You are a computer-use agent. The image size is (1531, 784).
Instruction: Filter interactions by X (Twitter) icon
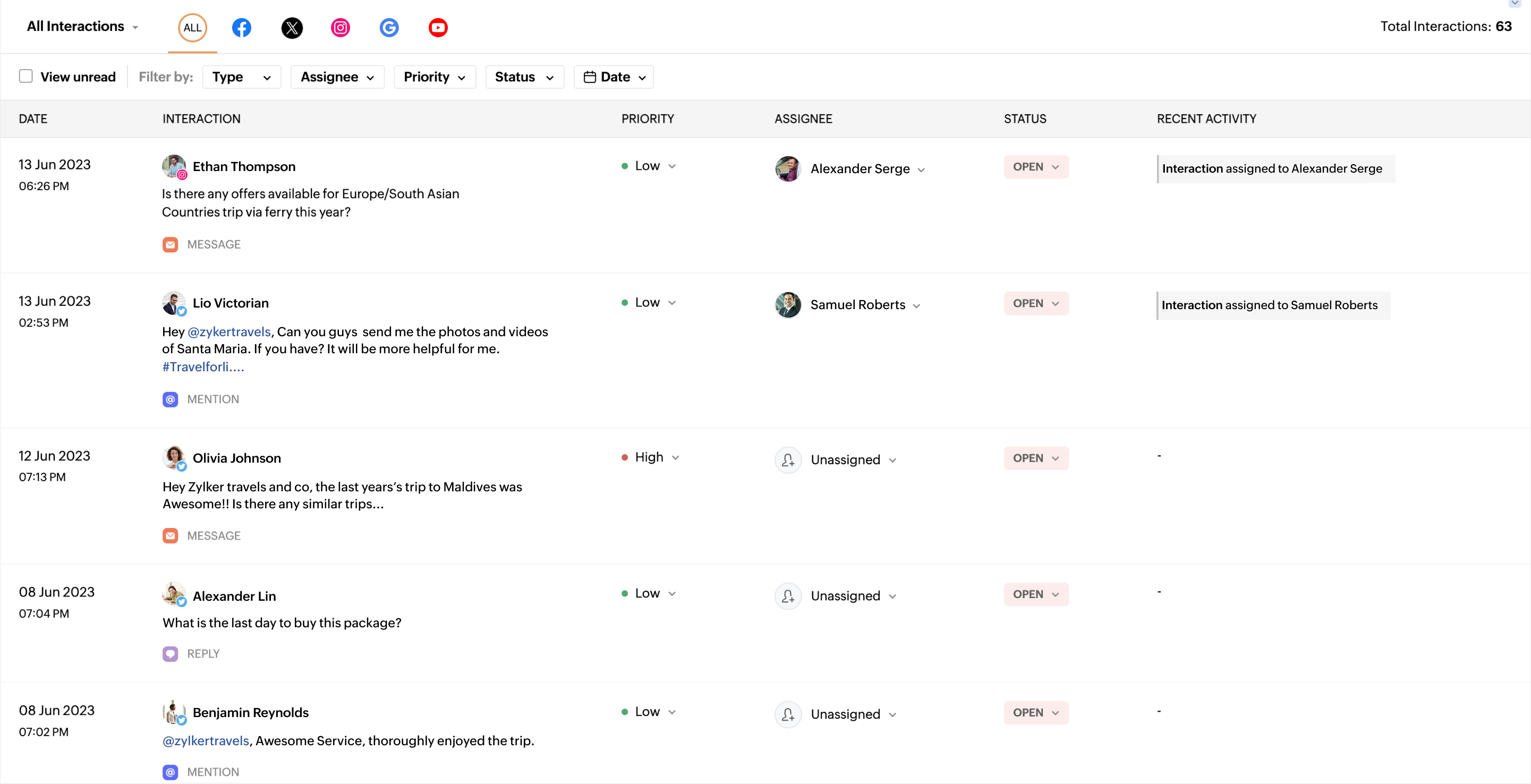291,28
